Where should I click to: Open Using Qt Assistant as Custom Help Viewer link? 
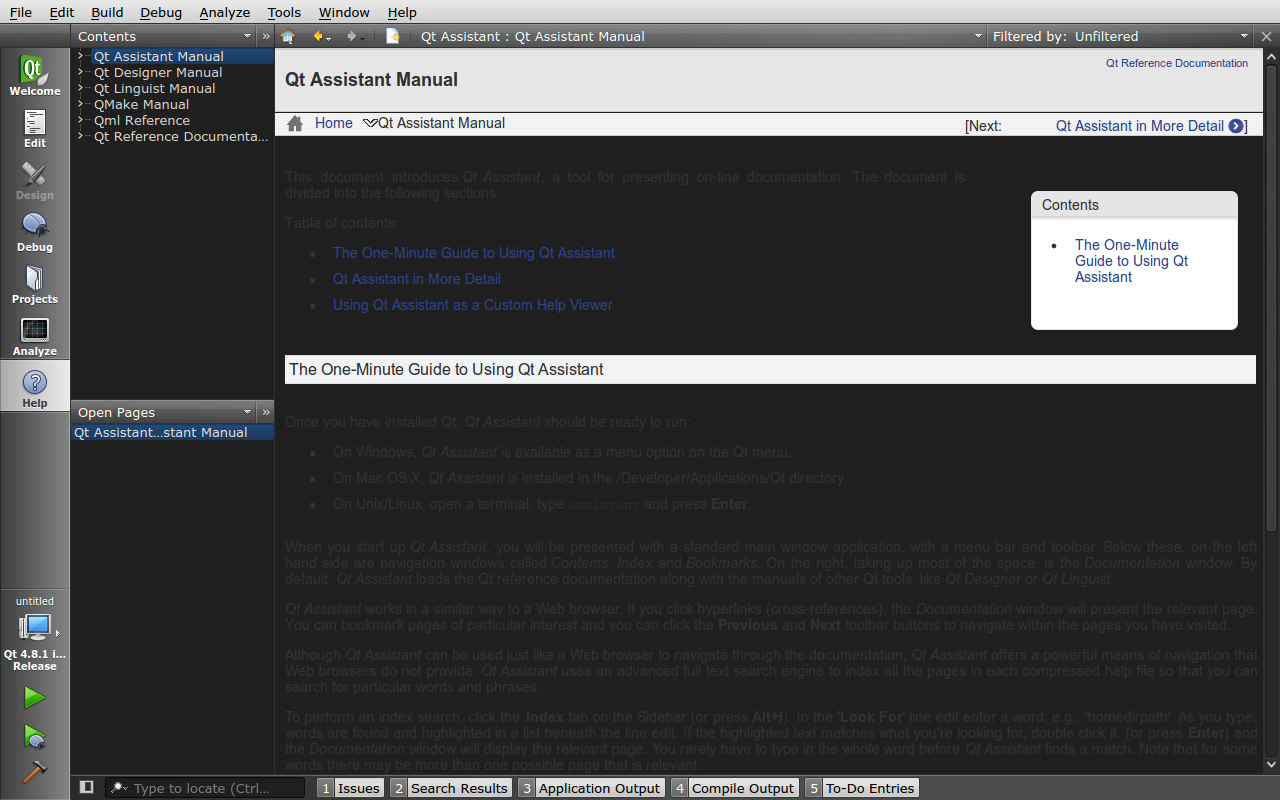tap(472, 305)
